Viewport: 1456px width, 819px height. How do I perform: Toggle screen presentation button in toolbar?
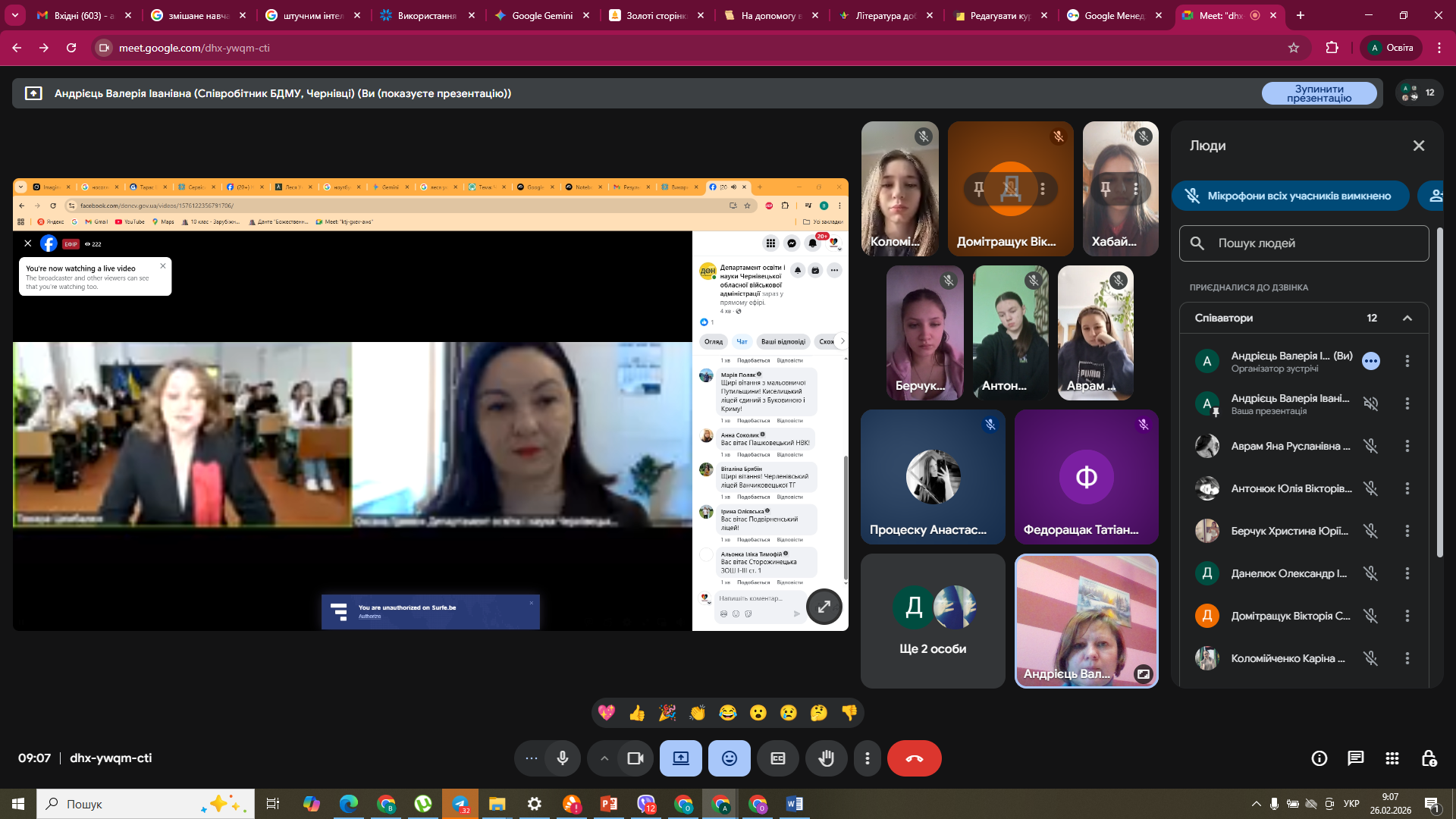[x=680, y=758]
